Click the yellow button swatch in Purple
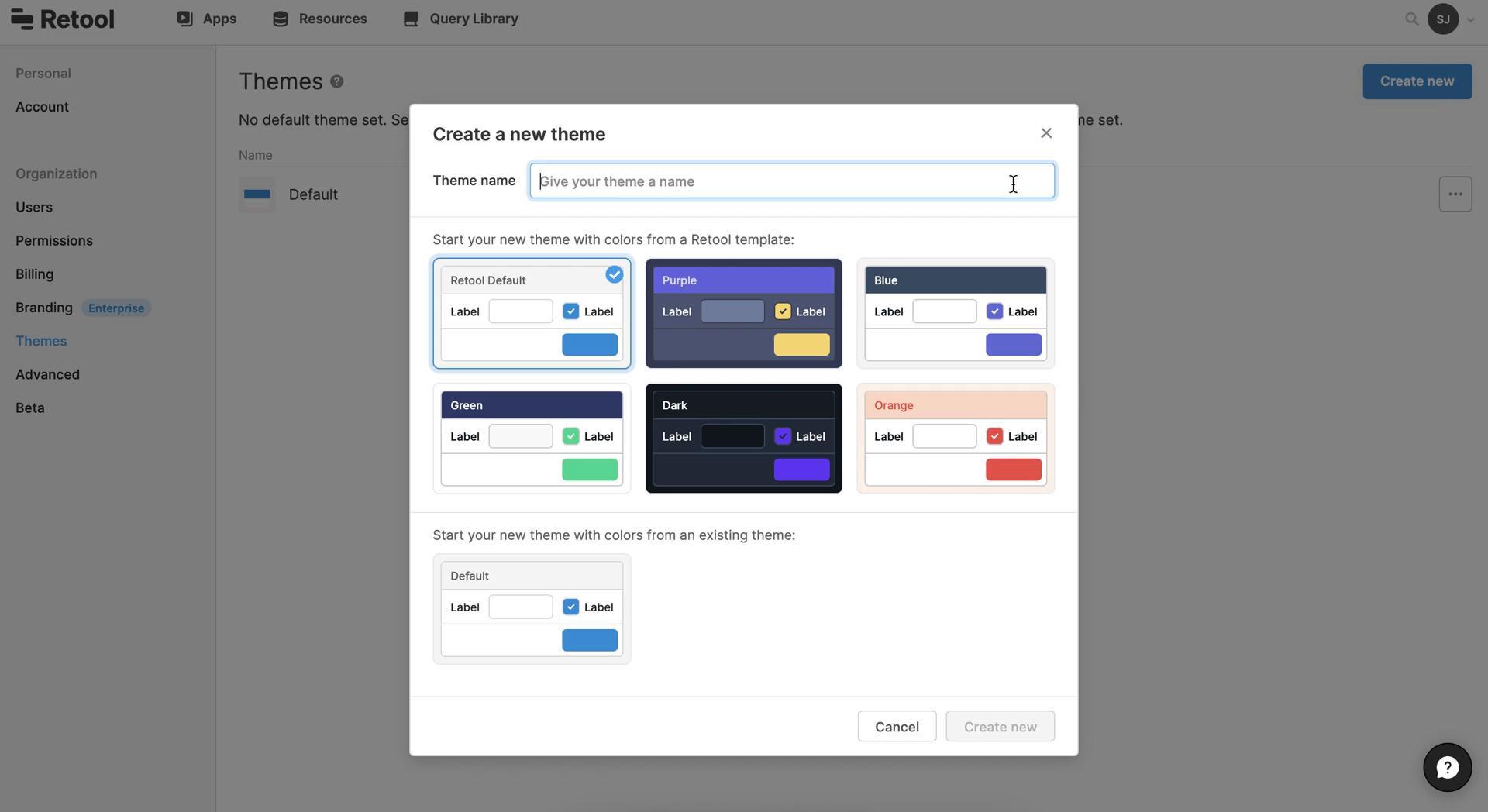The height and width of the screenshot is (812, 1488). coord(801,345)
